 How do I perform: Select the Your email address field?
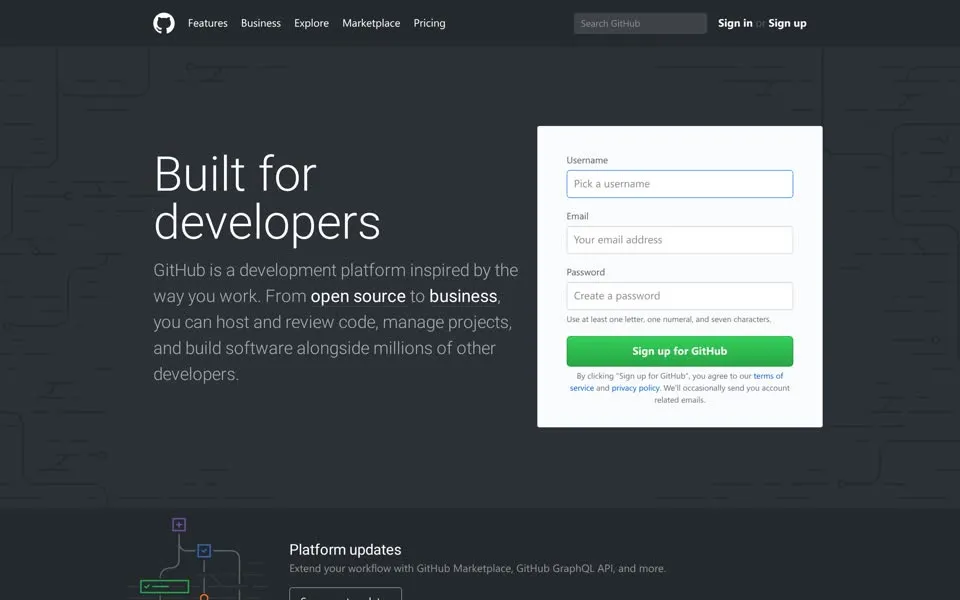tap(680, 240)
